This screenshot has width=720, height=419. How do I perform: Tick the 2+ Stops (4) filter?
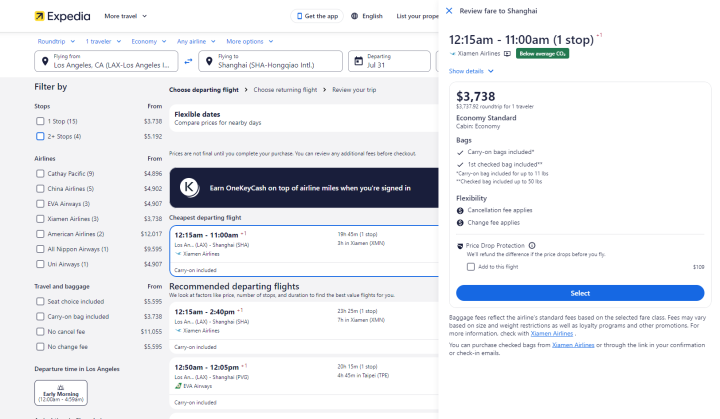coord(40,136)
